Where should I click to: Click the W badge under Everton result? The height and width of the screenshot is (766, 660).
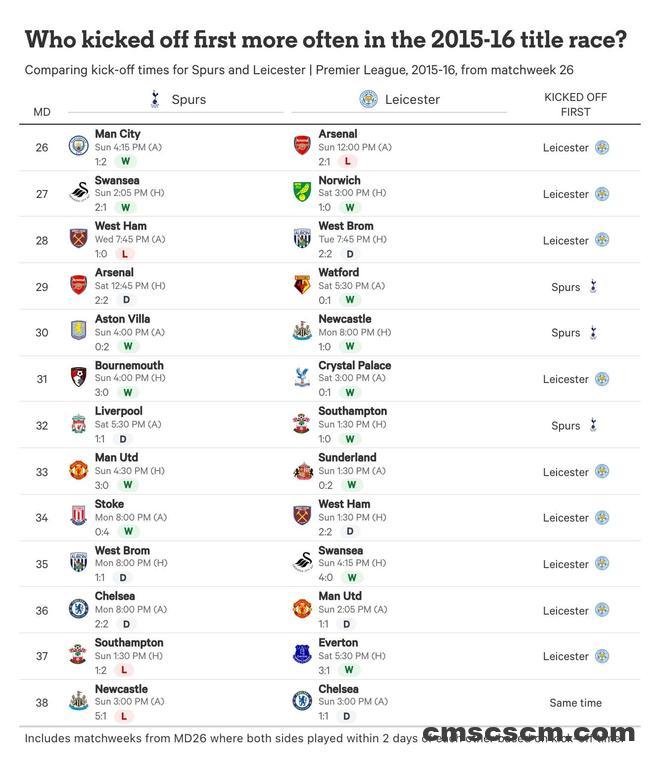tap(348, 670)
